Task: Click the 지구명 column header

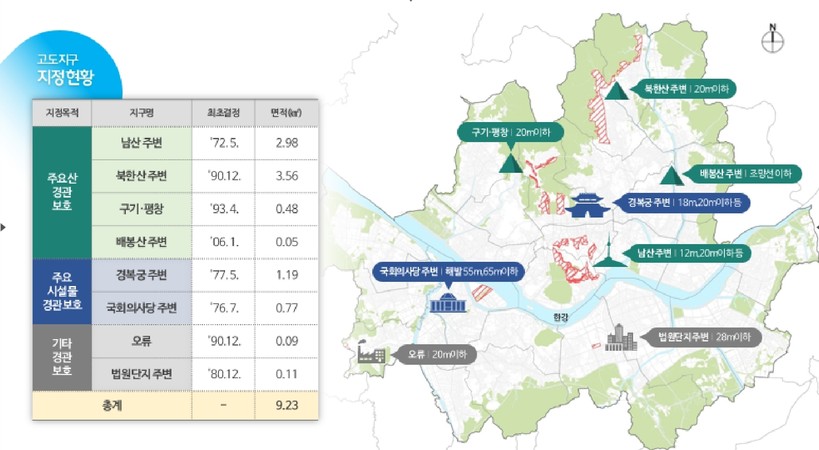Action: [x=141, y=113]
